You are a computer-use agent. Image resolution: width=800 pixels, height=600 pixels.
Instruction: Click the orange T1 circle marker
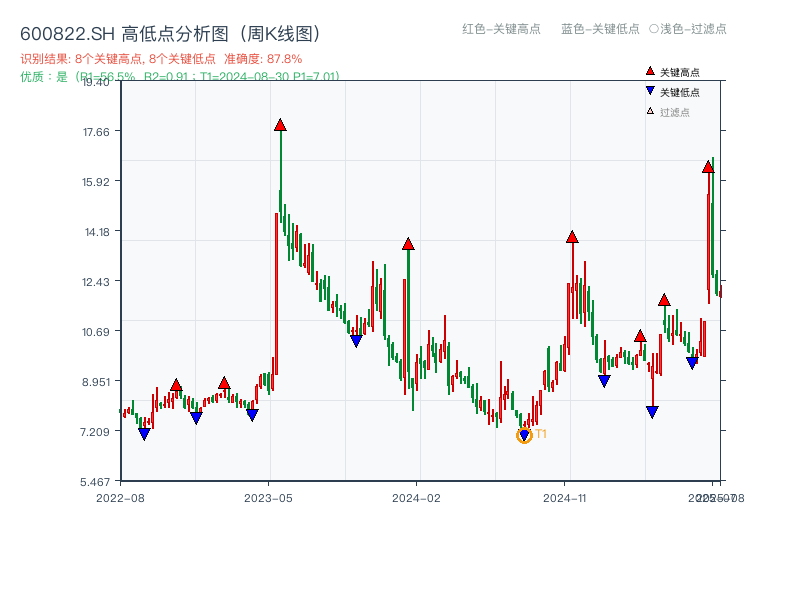coord(524,435)
